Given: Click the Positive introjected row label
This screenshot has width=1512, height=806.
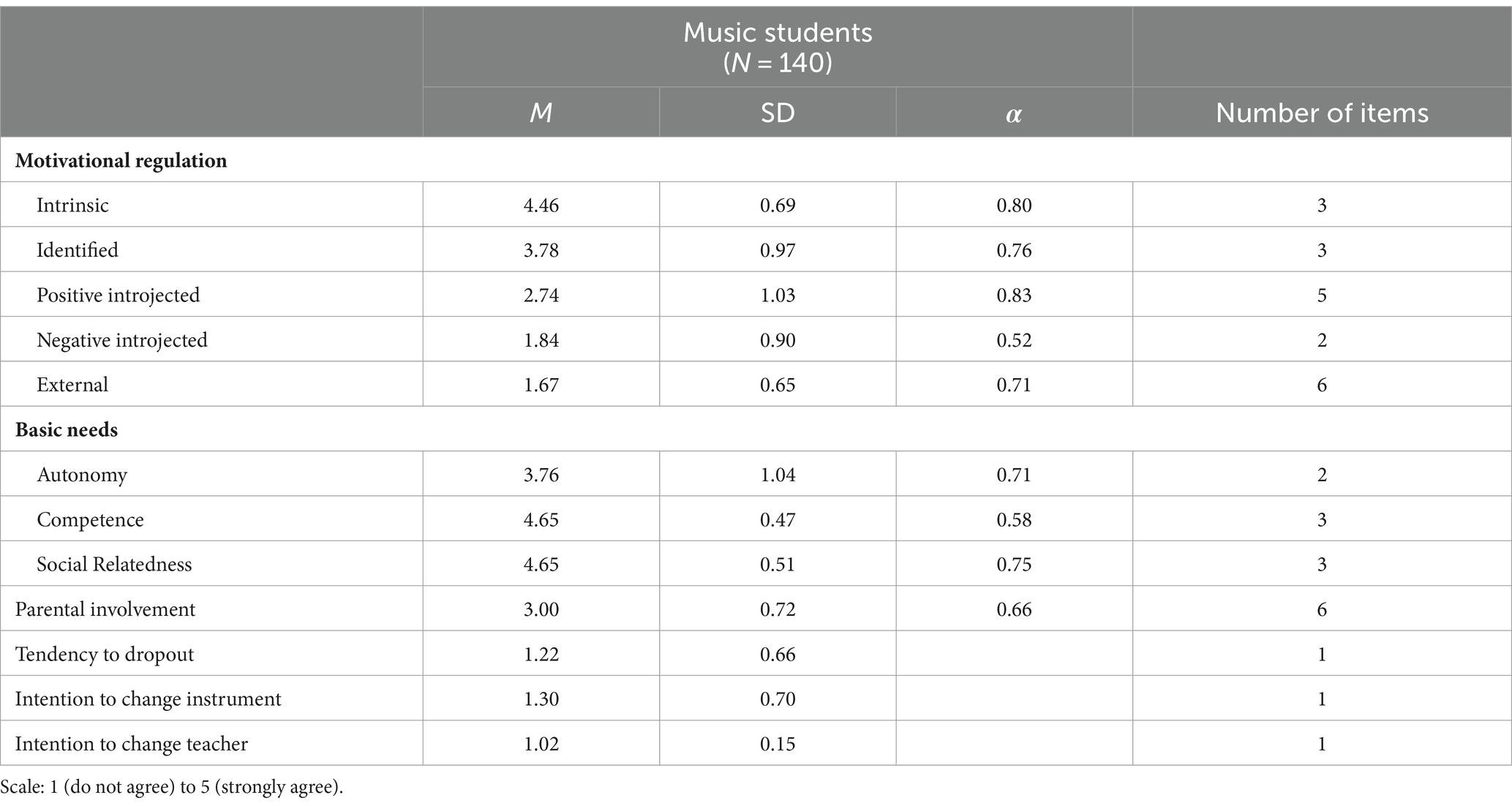Looking at the screenshot, I should click(x=118, y=295).
